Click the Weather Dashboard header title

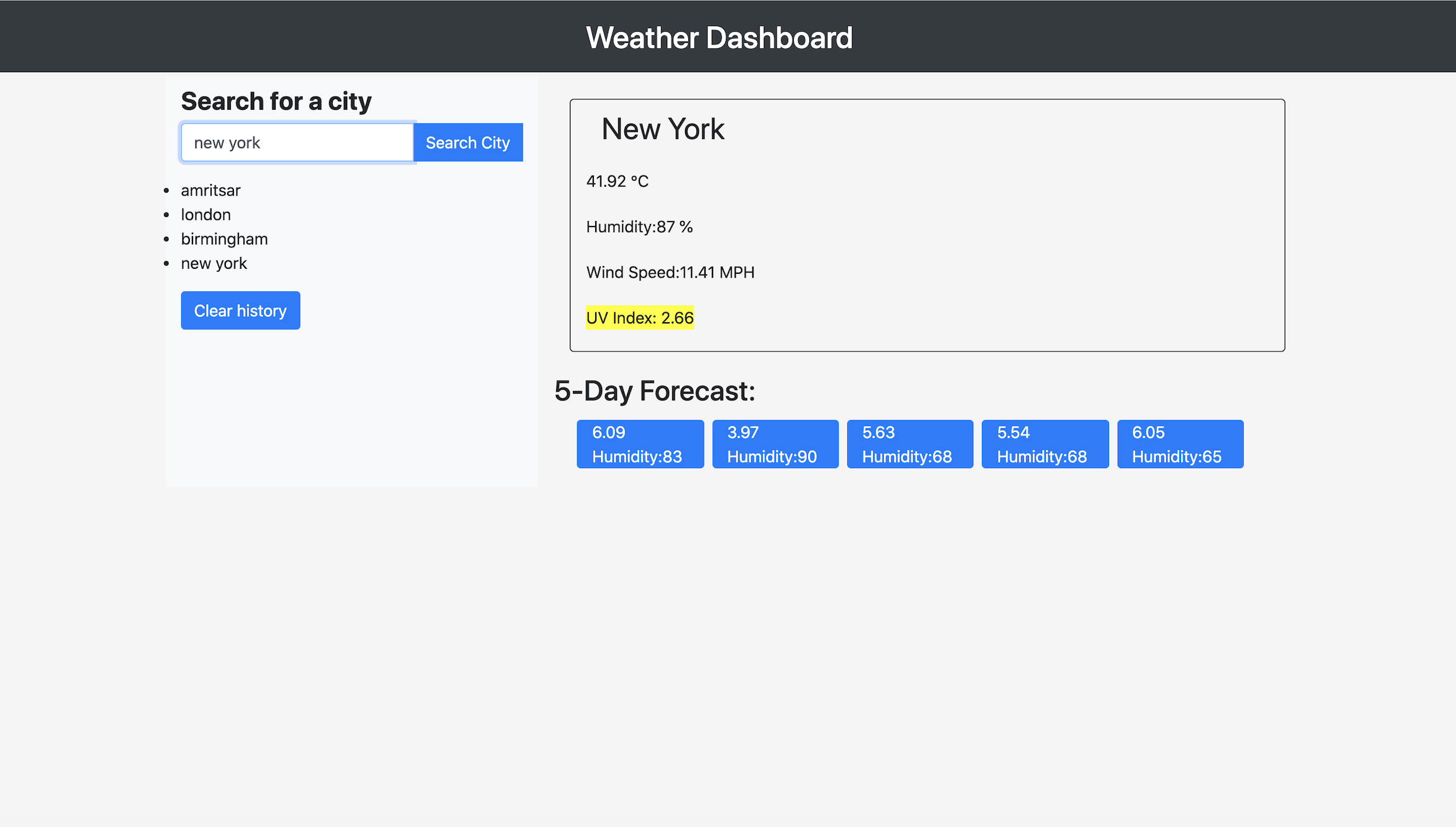click(x=719, y=38)
